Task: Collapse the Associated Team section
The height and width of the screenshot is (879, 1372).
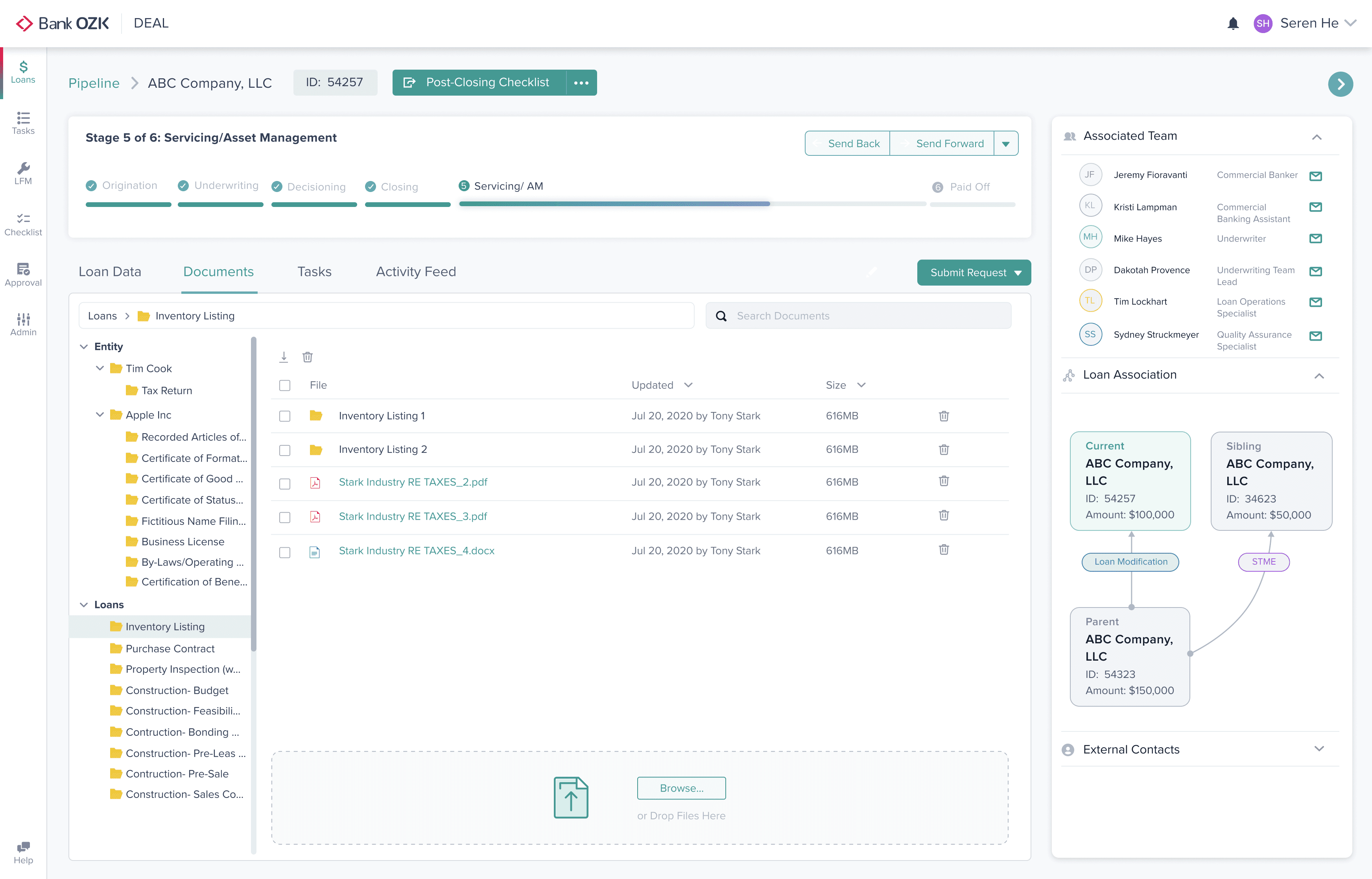Action: tap(1316, 137)
